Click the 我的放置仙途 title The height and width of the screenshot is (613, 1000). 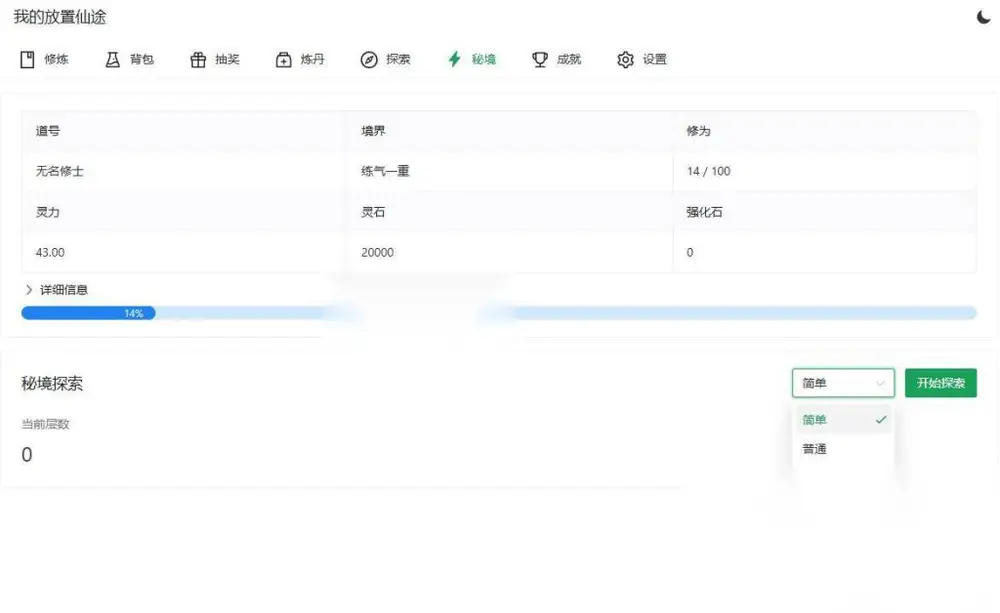[60, 17]
